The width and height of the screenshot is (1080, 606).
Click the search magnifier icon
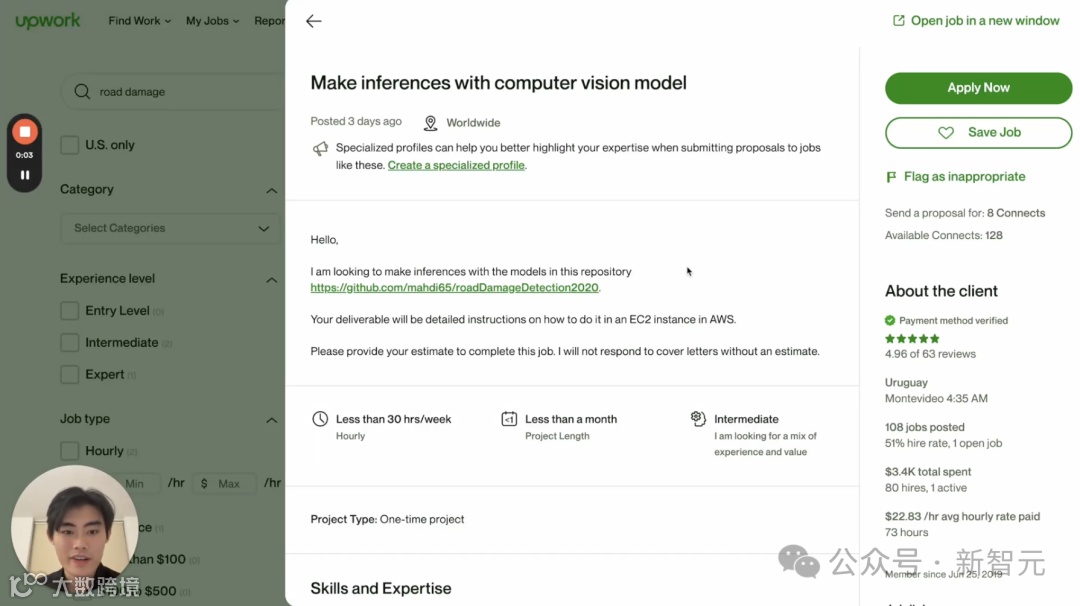pos(82,92)
